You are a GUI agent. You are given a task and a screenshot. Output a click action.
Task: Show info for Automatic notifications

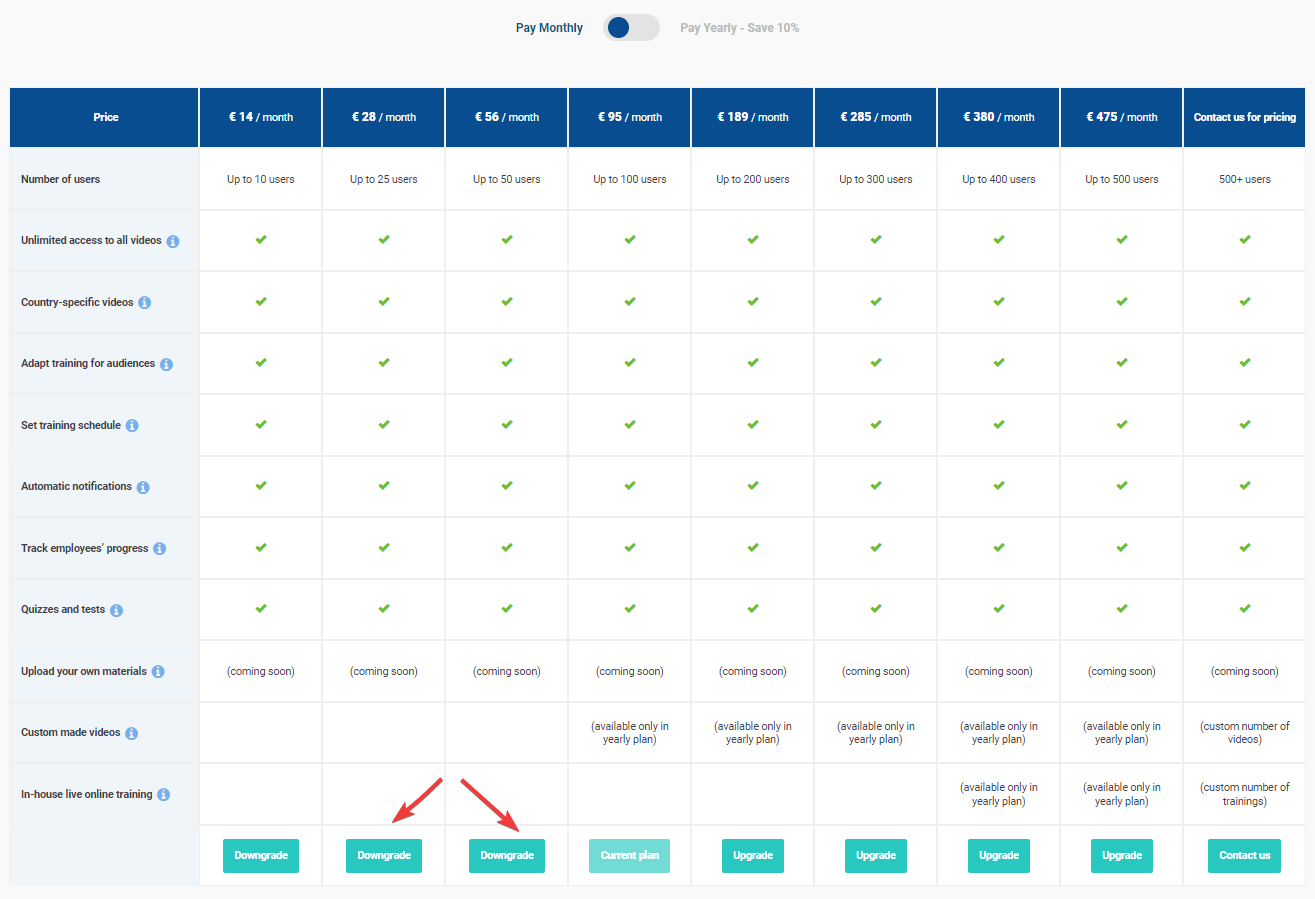pyautogui.click(x=143, y=488)
